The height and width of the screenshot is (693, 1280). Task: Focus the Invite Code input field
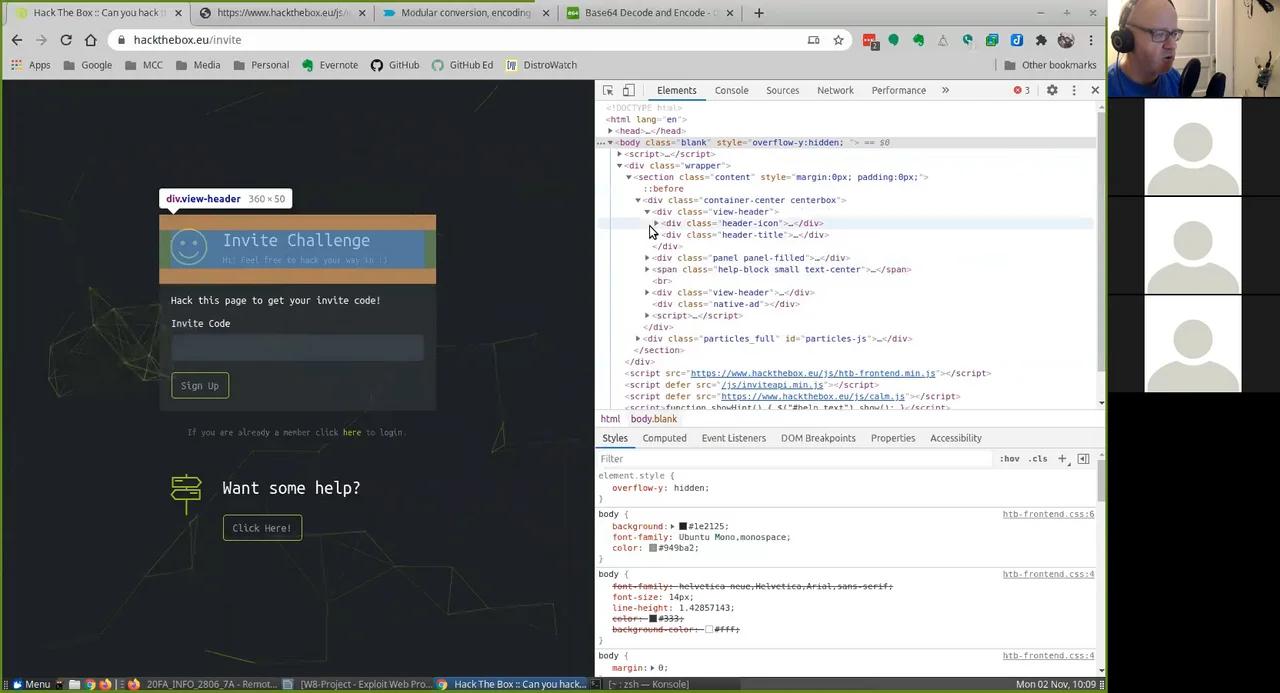point(296,348)
